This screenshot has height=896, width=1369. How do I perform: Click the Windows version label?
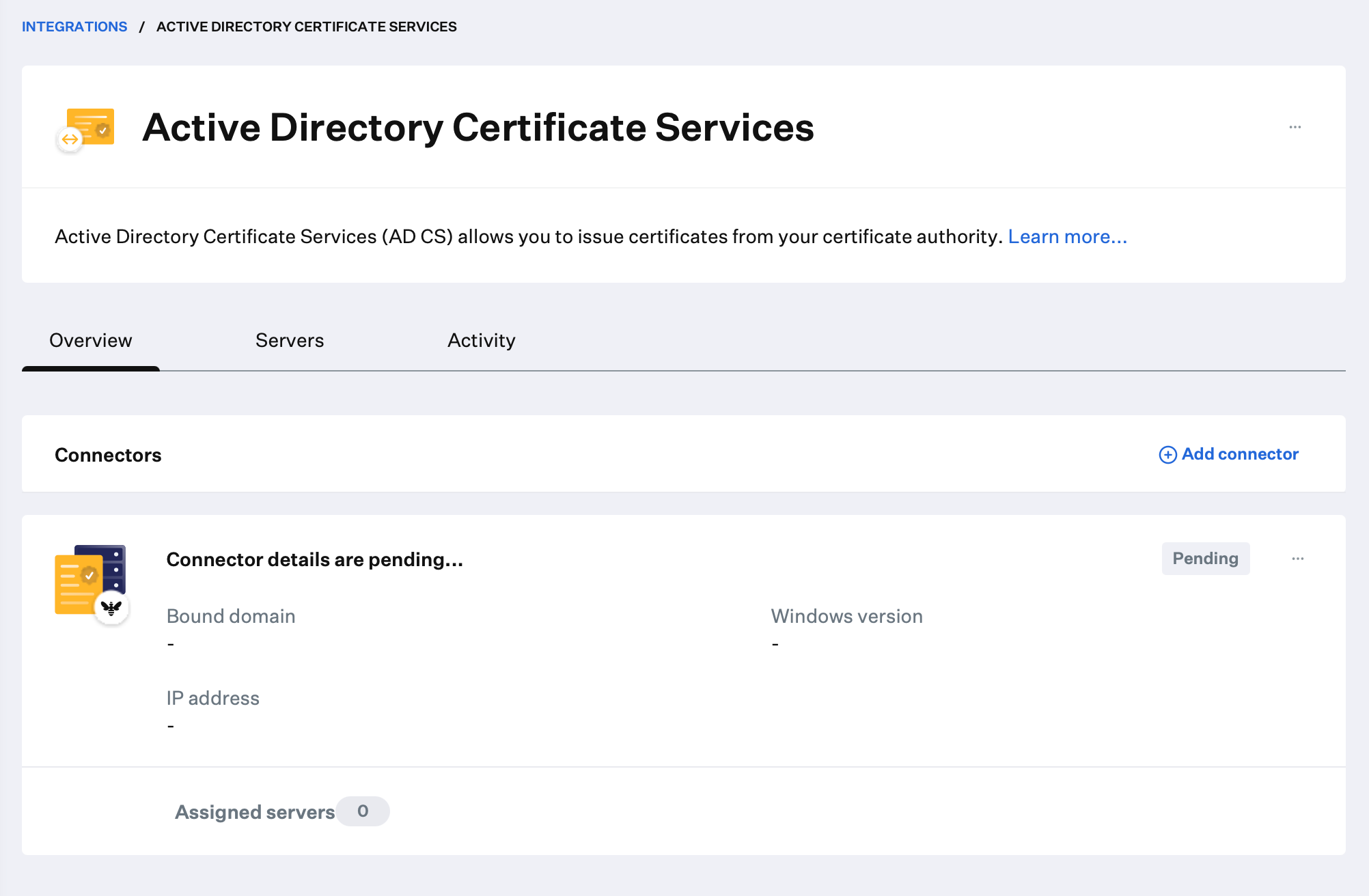(x=847, y=616)
